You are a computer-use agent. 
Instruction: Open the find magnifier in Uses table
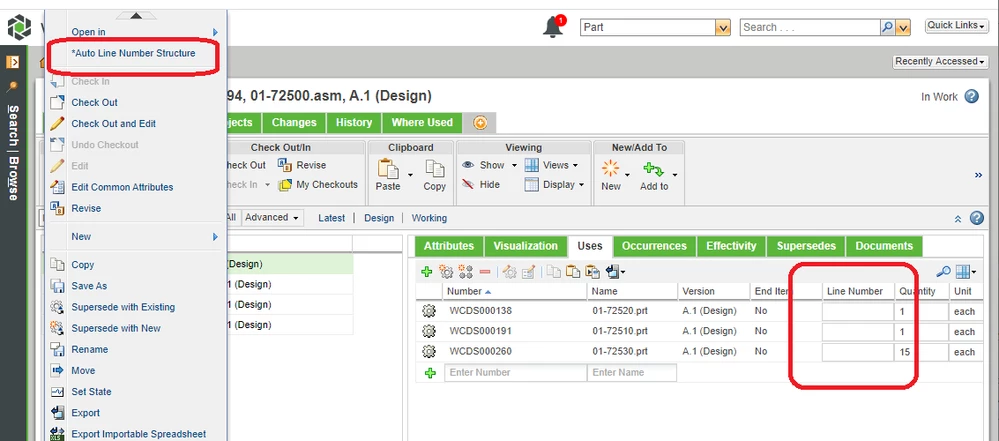(x=943, y=272)
